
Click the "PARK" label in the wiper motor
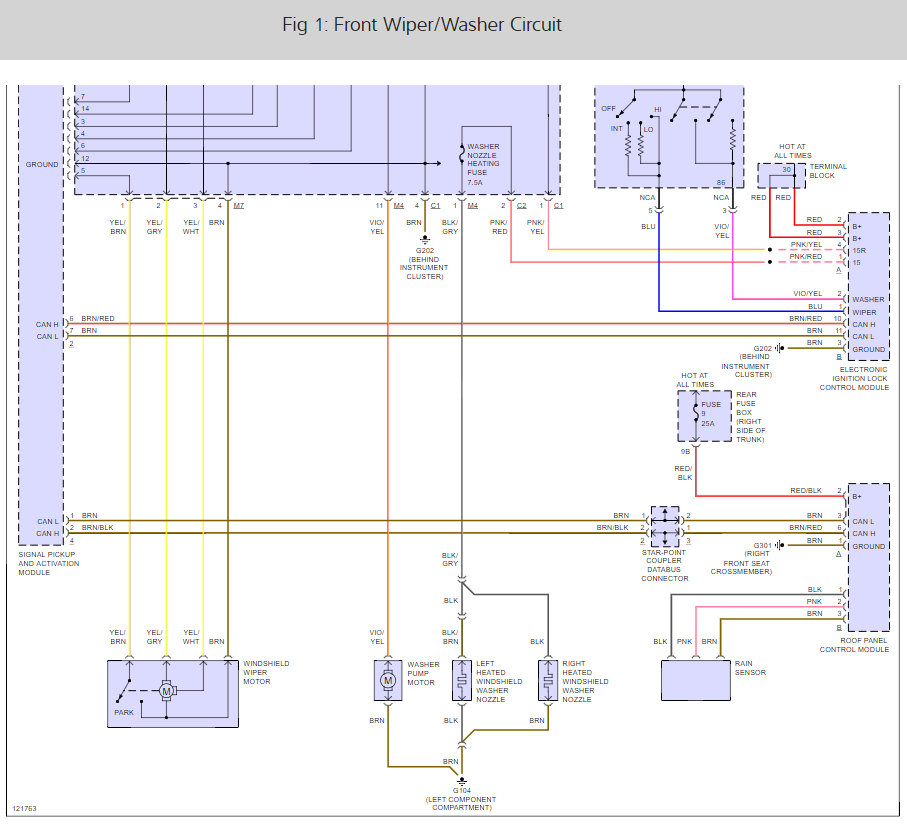click(124, 713)
